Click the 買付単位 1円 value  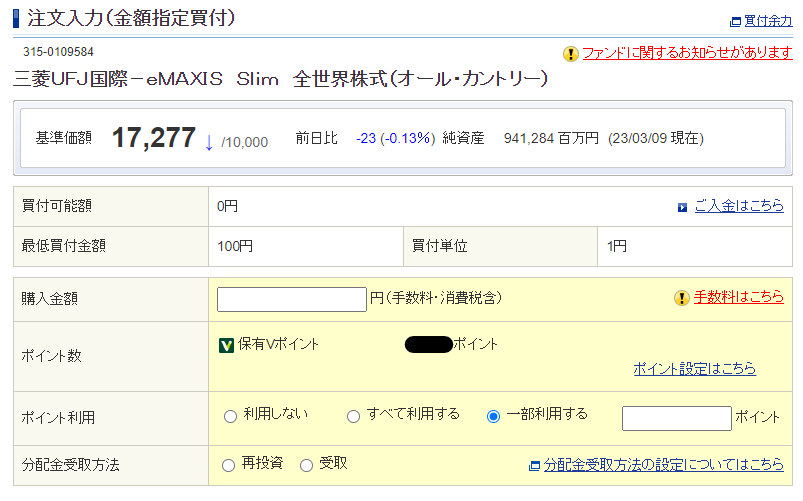pyautogui.click(x=617, y=246)
